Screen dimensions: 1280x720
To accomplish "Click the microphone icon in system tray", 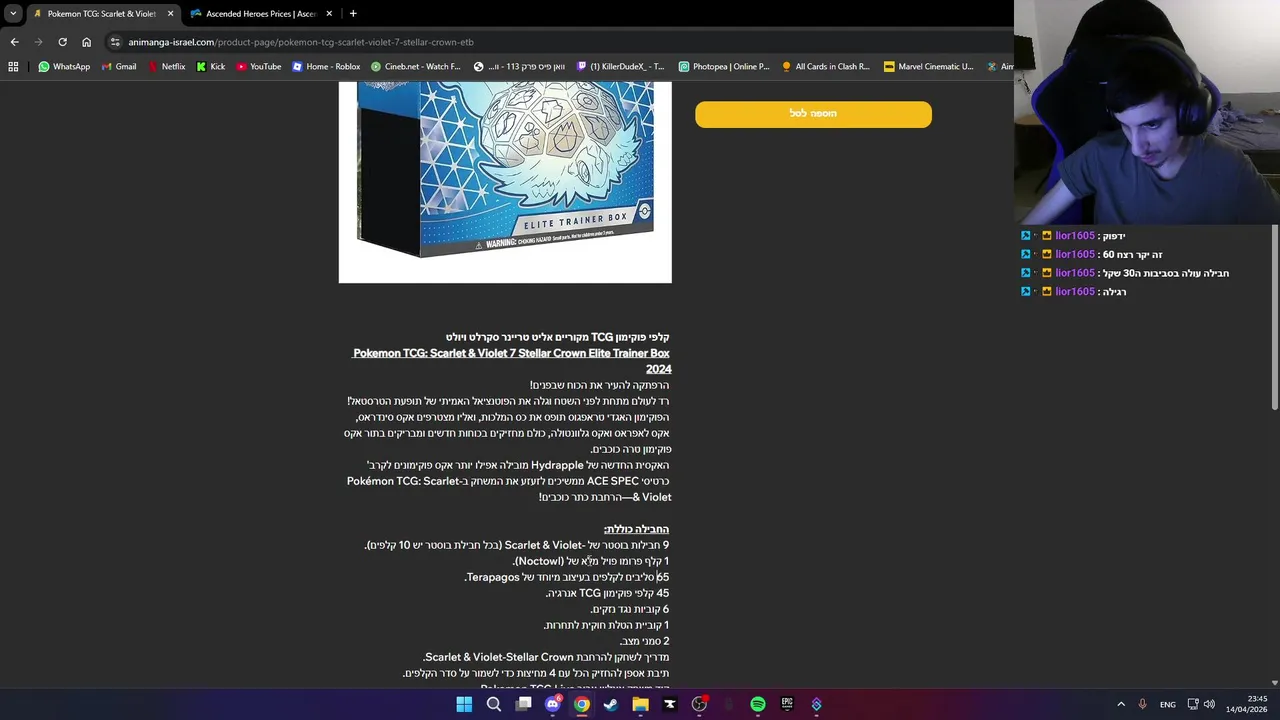I will click(x=1142, y=704).
